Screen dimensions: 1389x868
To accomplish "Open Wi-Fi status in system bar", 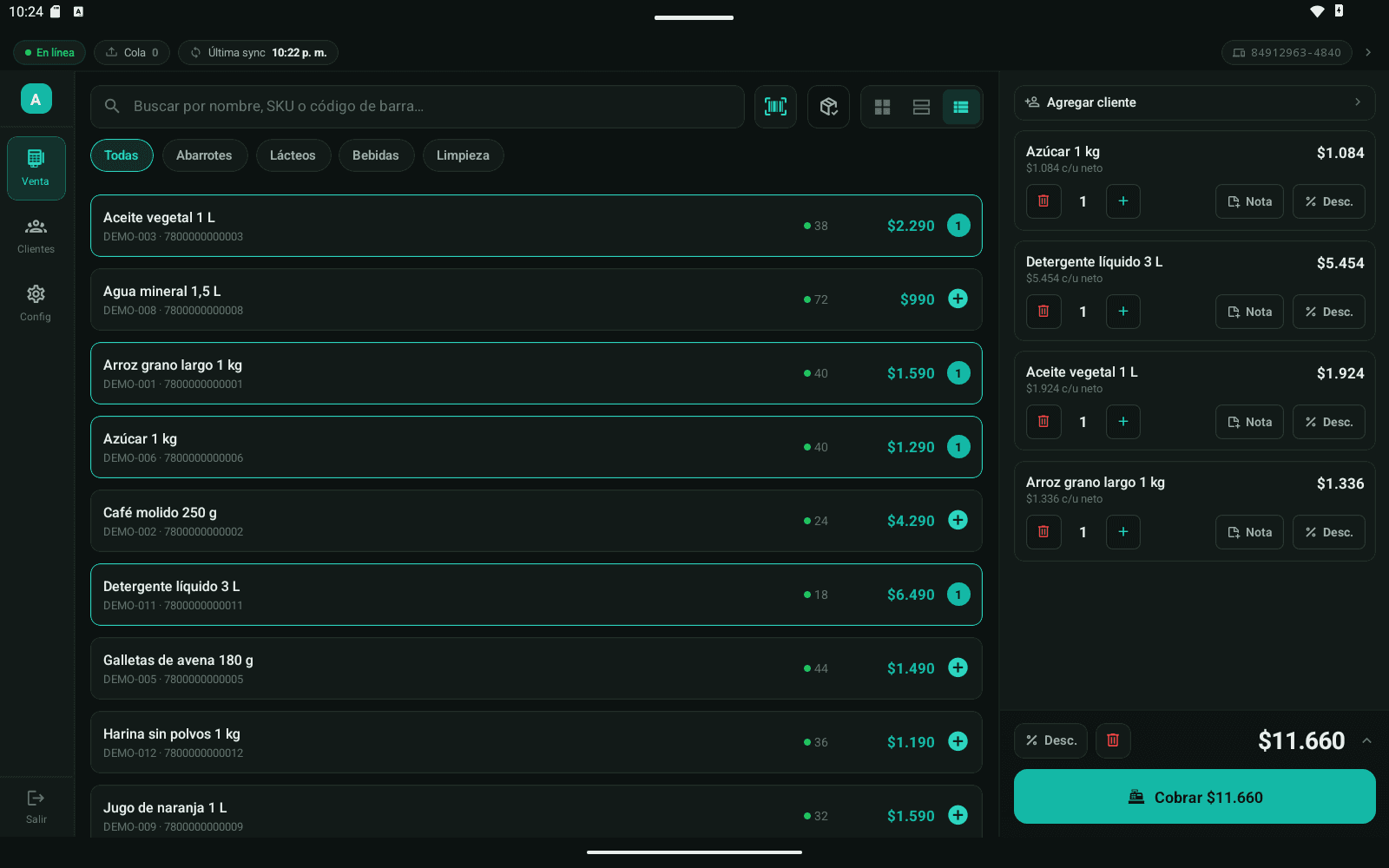I will (1317, 11).
